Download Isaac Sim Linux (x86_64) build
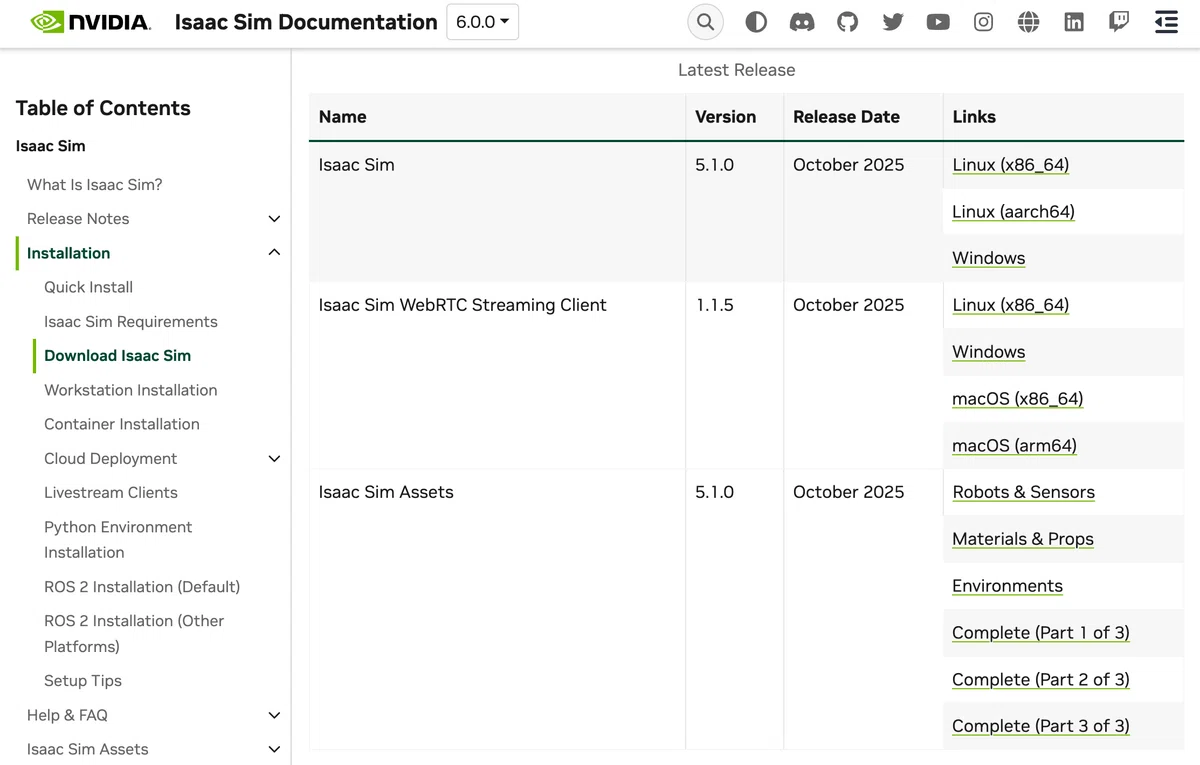1200x765 pixels. click(1010, 165)
